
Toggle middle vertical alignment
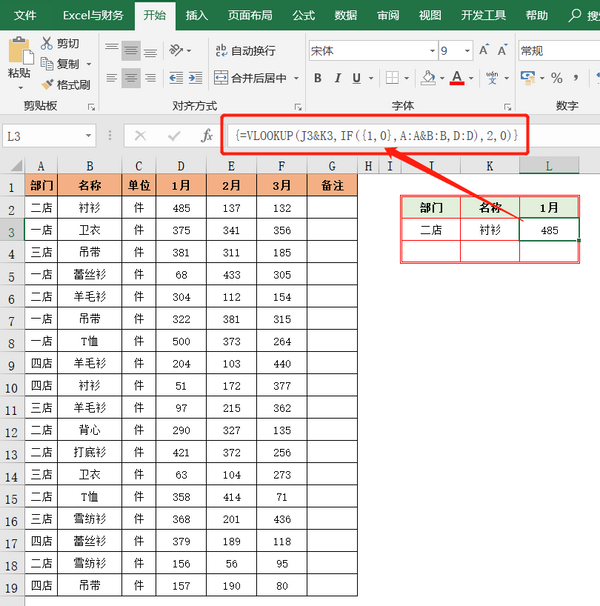pyautogui.click(x=131, y=51)
